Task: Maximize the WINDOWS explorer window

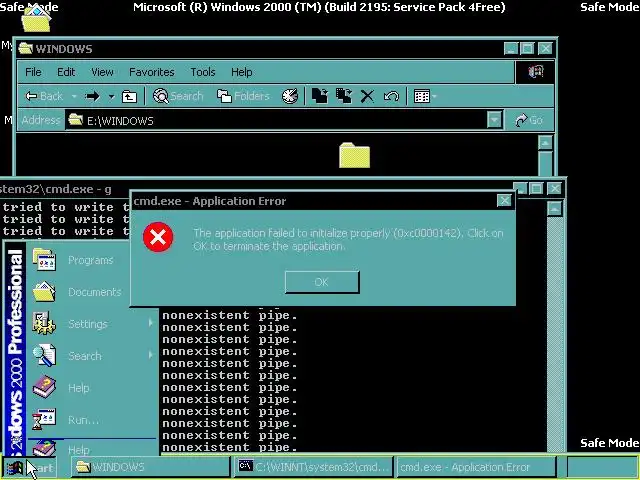Action: click(527, 49)
